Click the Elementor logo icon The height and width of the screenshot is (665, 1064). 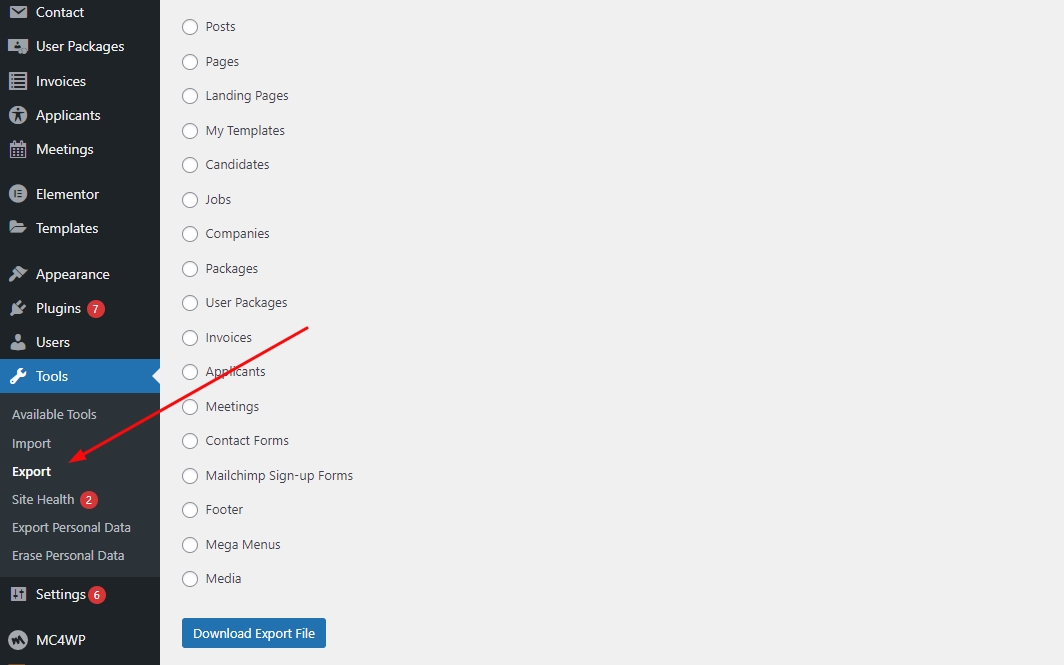point(18,194)
